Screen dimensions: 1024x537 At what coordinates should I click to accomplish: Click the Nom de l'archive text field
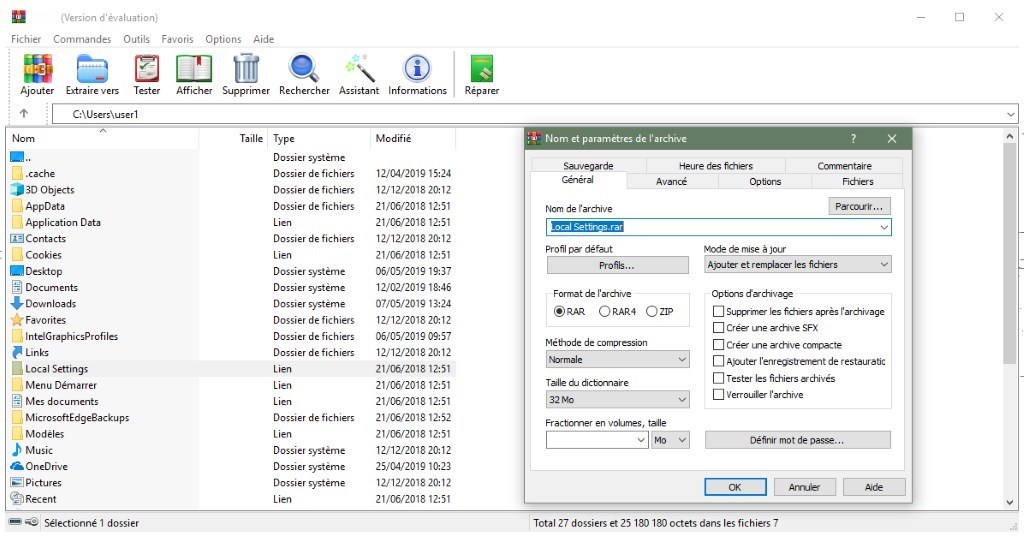(x=710, y=227)
